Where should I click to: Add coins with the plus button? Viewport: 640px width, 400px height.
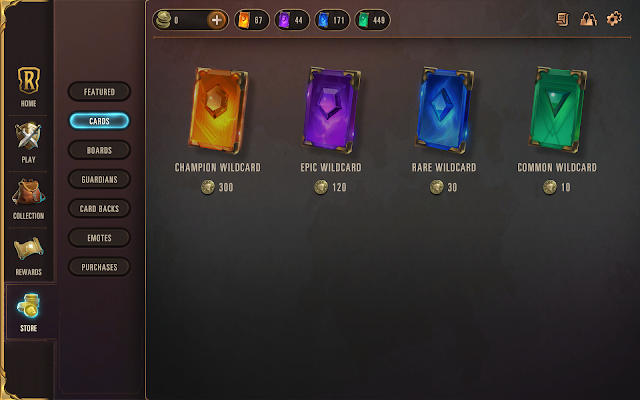[217, 20]
